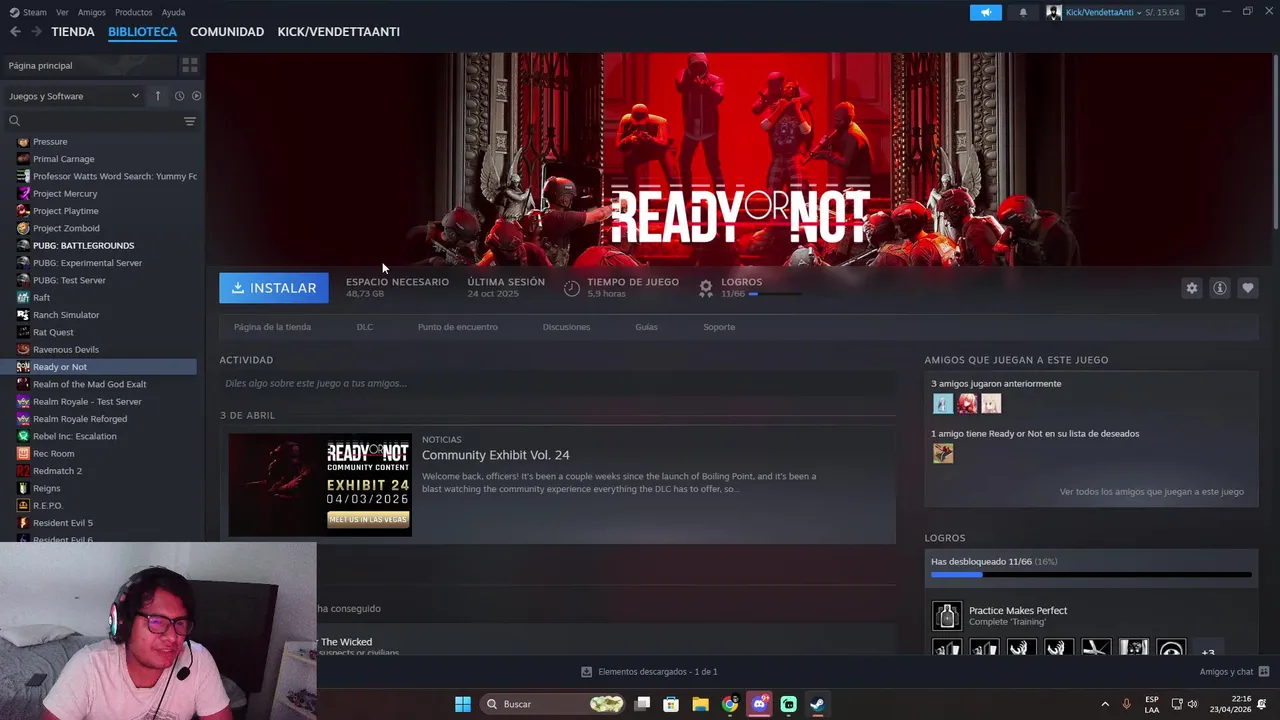Image resolution: width=1280 pixels, height=720 pixels.
Task: Switch library to collections grid view
Action: pyautogui.click(x=189, y=65)
